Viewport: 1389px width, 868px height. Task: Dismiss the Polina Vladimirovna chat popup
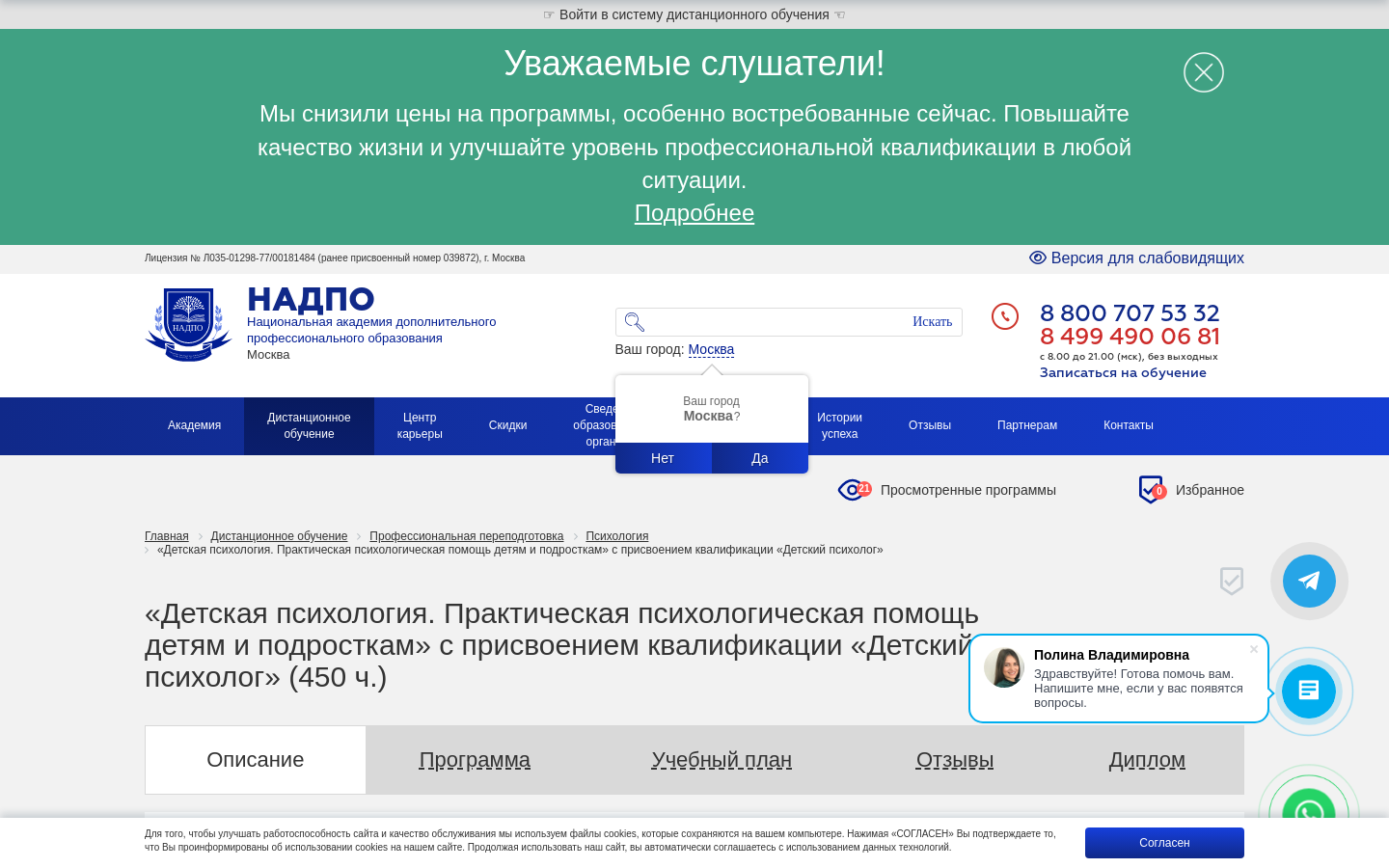[1254, 649]
